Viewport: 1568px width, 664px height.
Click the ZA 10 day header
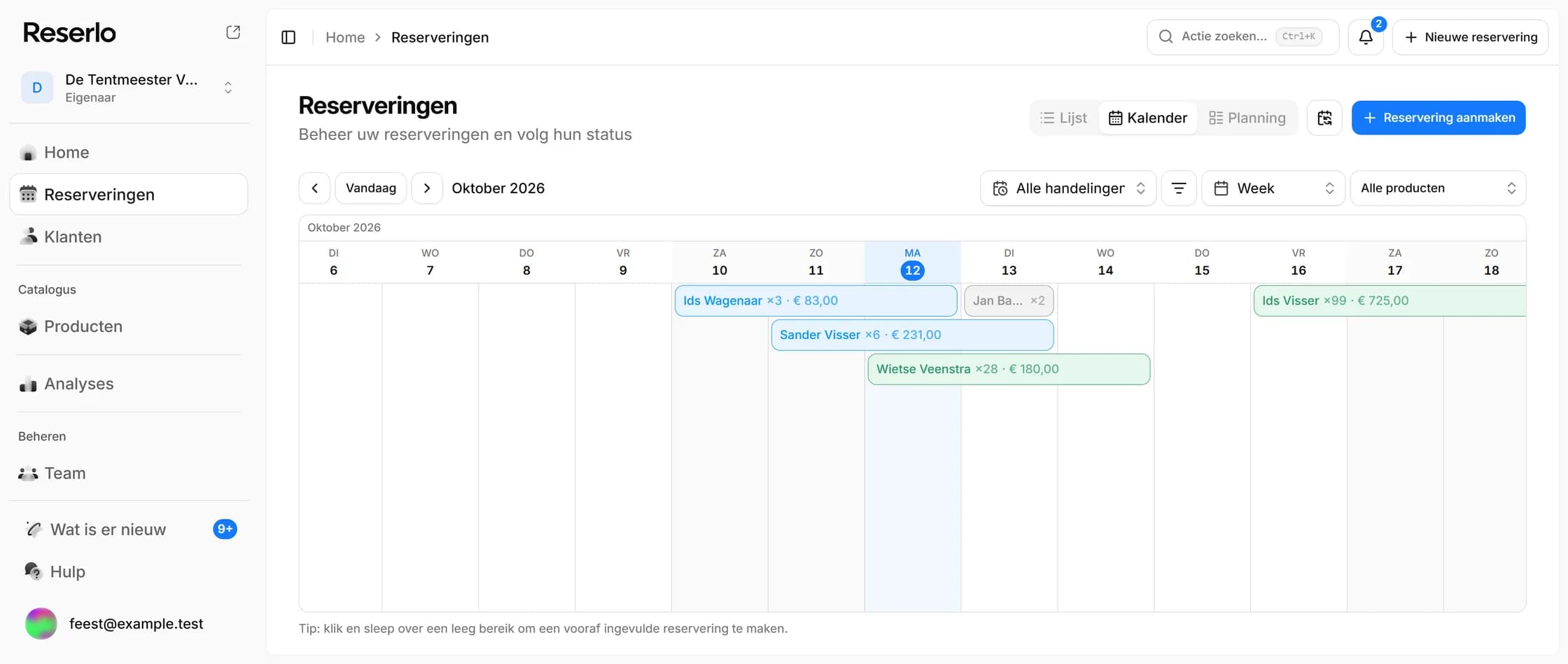720,263
